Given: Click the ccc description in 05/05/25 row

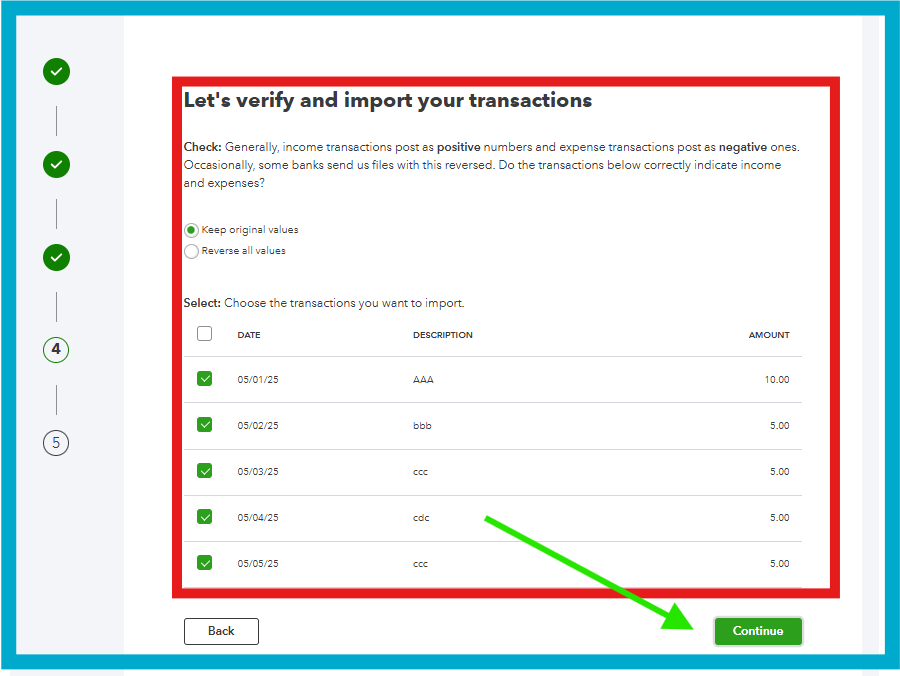Looking at the screenshot, I should point(420,564).
